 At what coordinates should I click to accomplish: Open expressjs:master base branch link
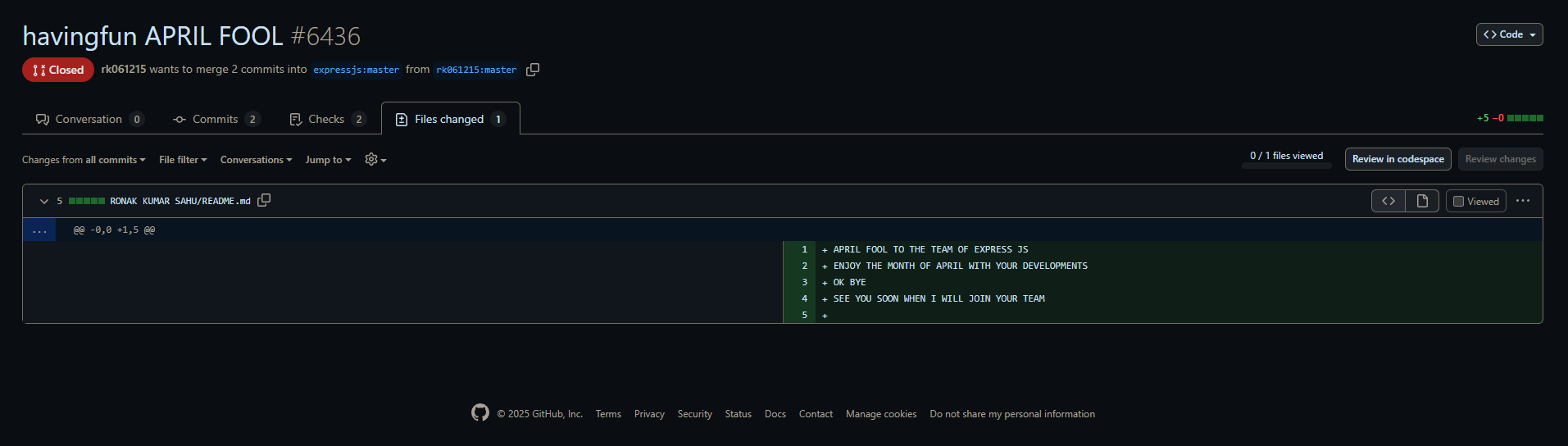[x=356, y=70]
